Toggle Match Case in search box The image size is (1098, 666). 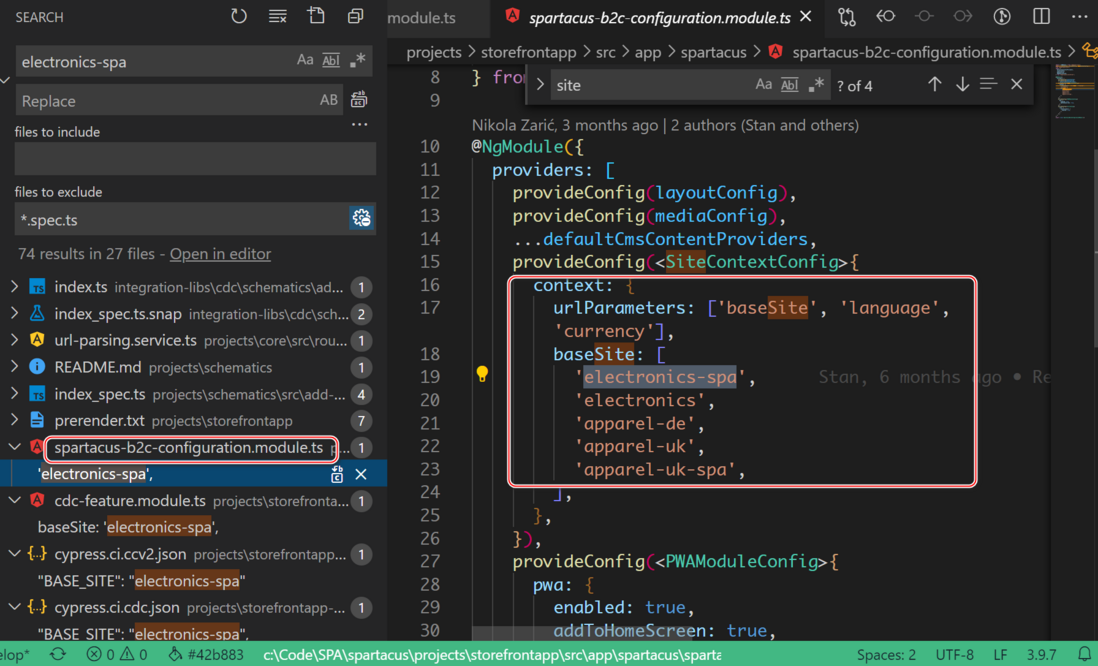[x=305, y=61]
